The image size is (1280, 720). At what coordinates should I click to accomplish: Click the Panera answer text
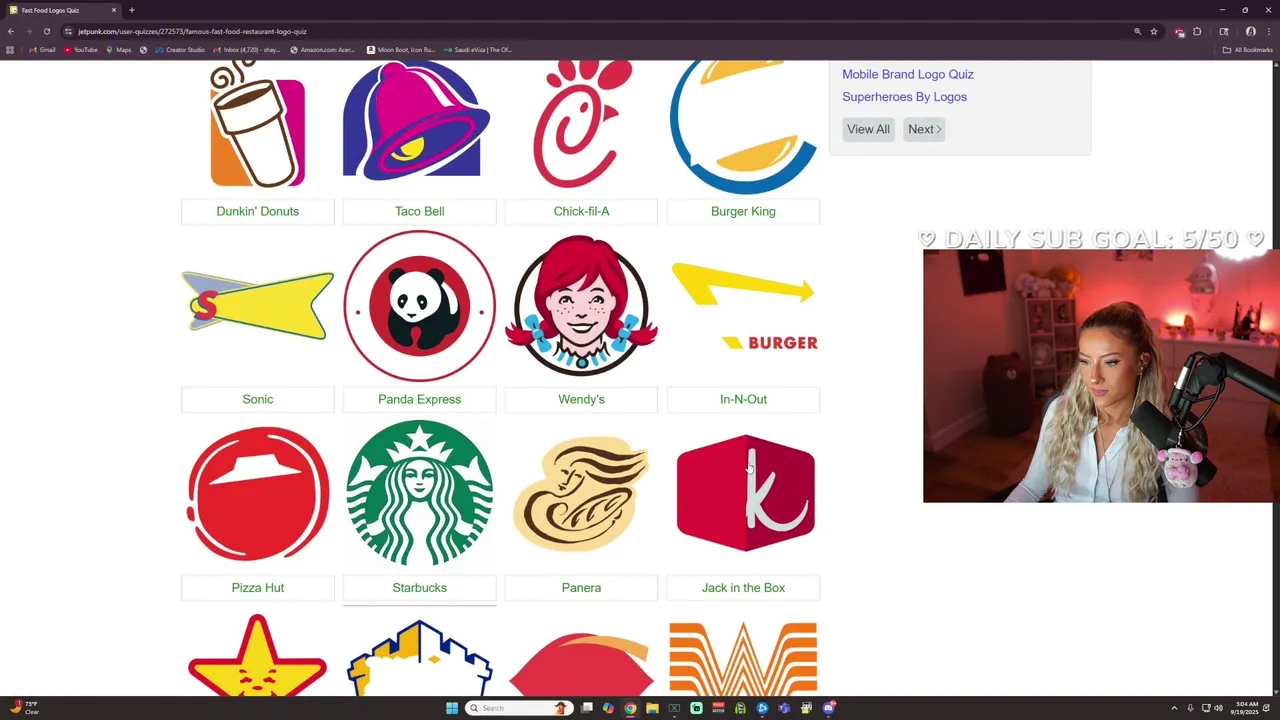(x=581, y=588)
